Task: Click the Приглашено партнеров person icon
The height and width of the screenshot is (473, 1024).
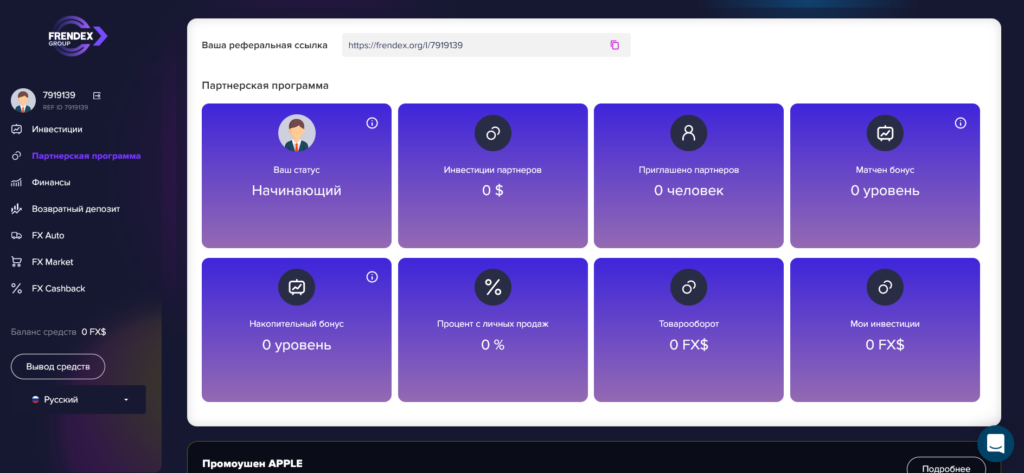Action: (689, 133)
